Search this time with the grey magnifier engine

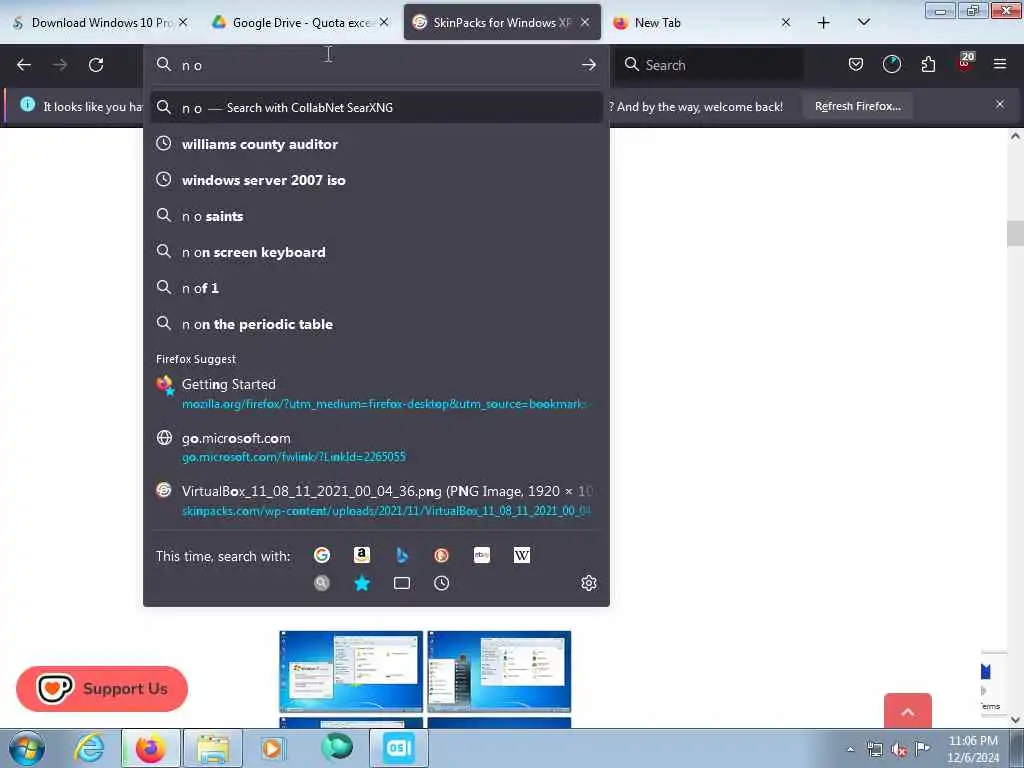point(321,583)
